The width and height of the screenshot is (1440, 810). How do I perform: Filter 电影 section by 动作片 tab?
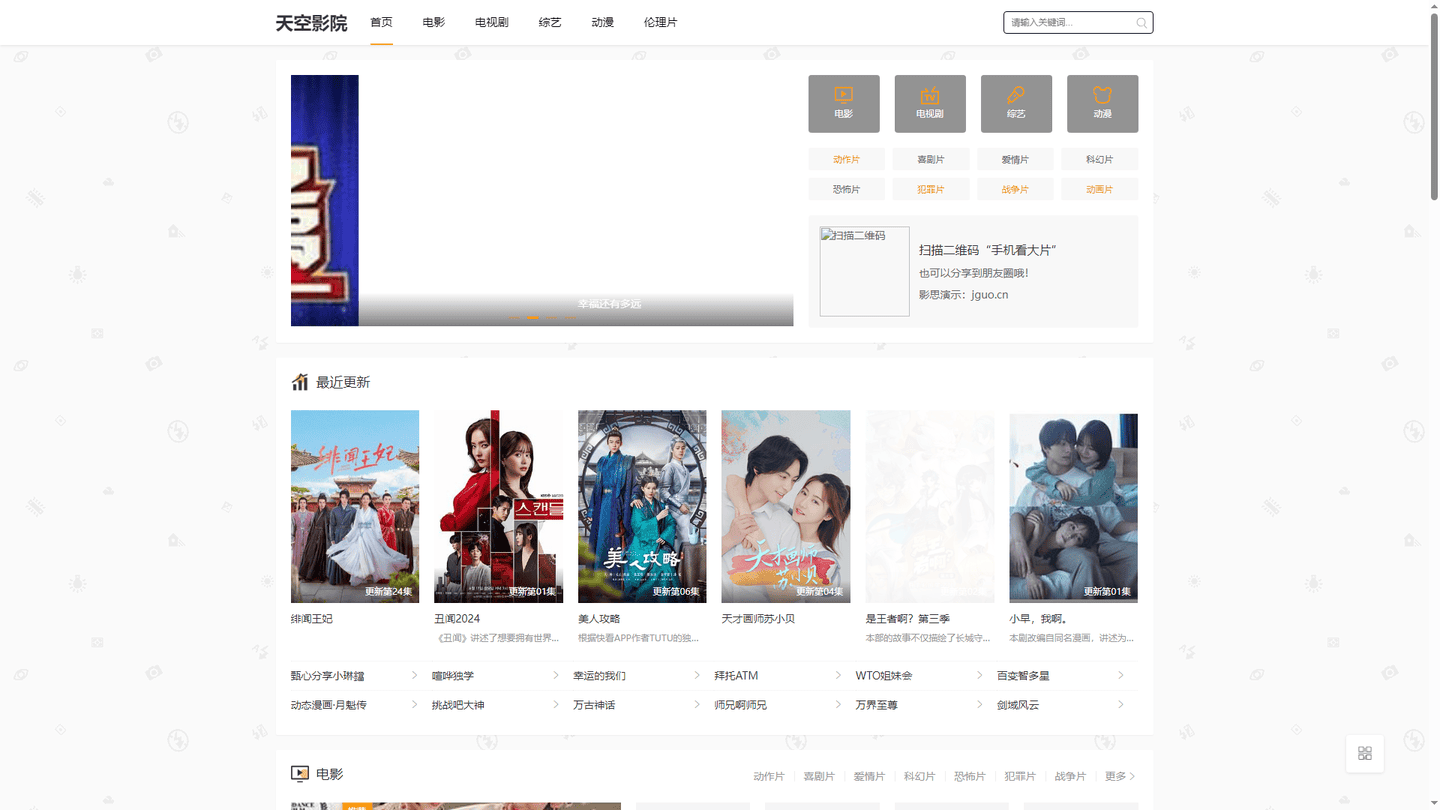[x=769, y=776]
